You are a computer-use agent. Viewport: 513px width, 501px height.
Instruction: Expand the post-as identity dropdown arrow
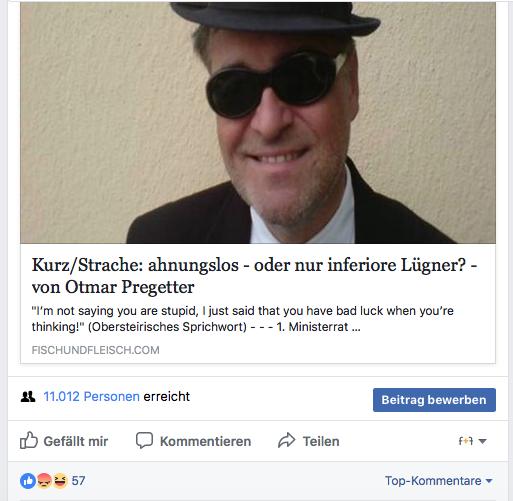pyautogui.click(x=482, y=441)
